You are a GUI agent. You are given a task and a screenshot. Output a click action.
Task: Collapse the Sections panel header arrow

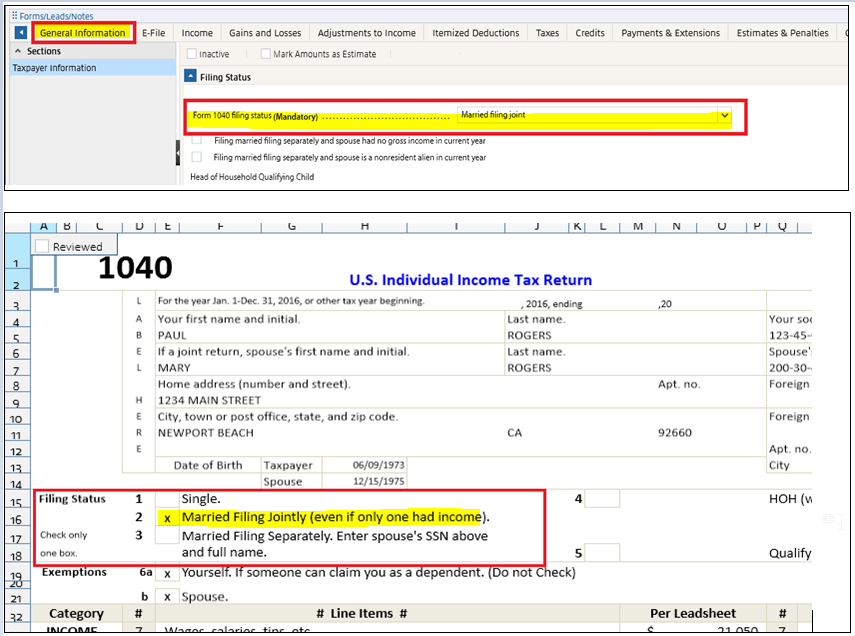click(x=18, y=51)
